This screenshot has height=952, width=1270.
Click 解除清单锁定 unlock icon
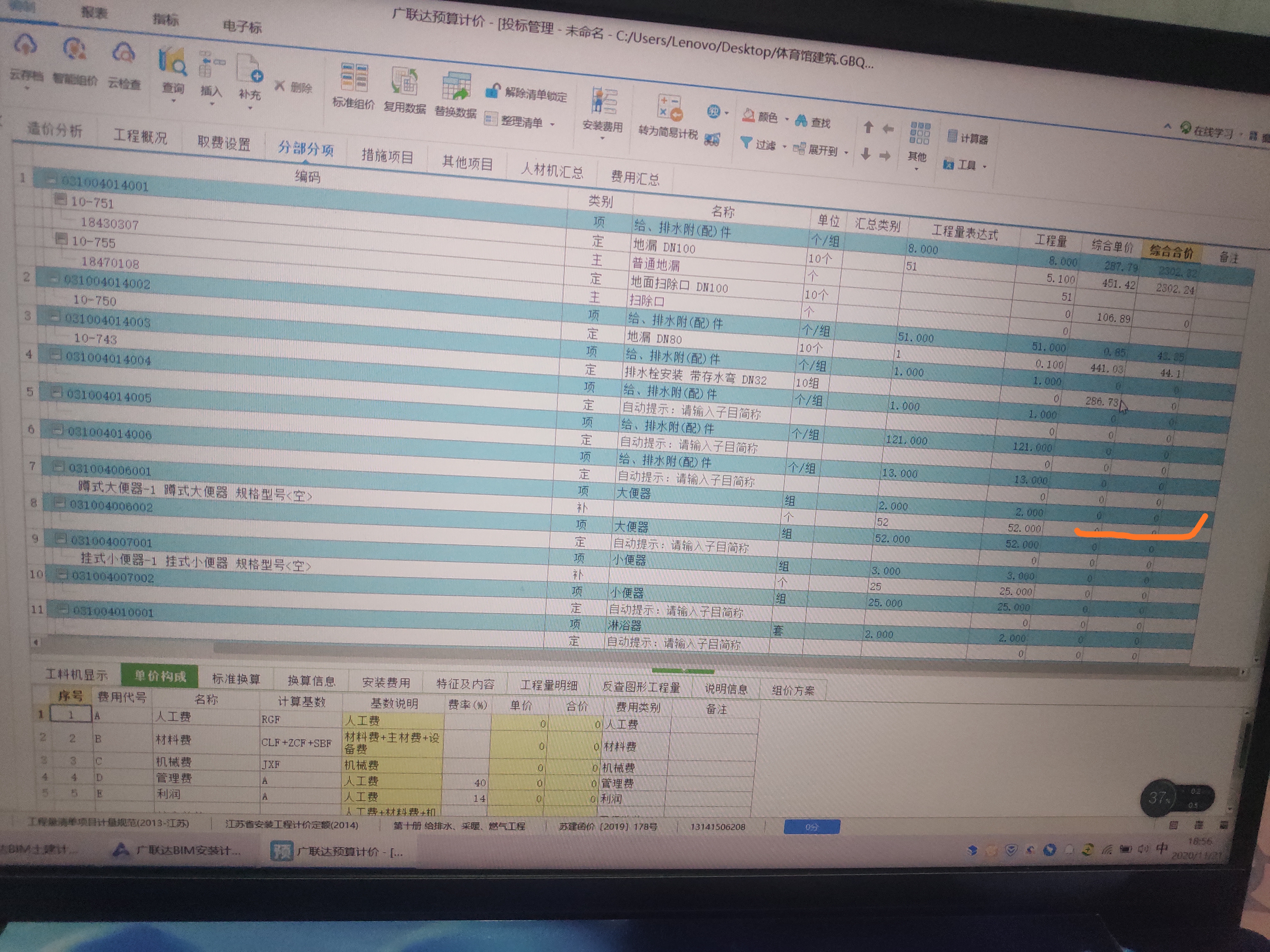click(x=493, y=91)
